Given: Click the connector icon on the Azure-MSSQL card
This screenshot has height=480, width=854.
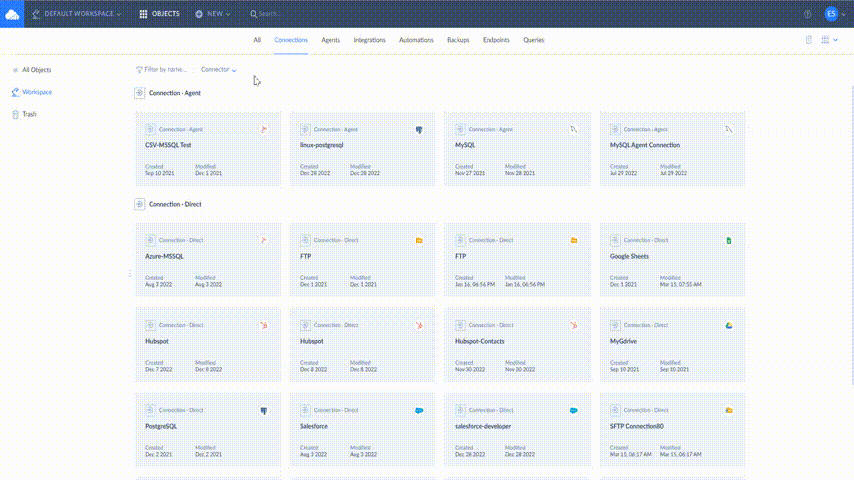Looking at the screenshot, I should click(x=264, y=240).
